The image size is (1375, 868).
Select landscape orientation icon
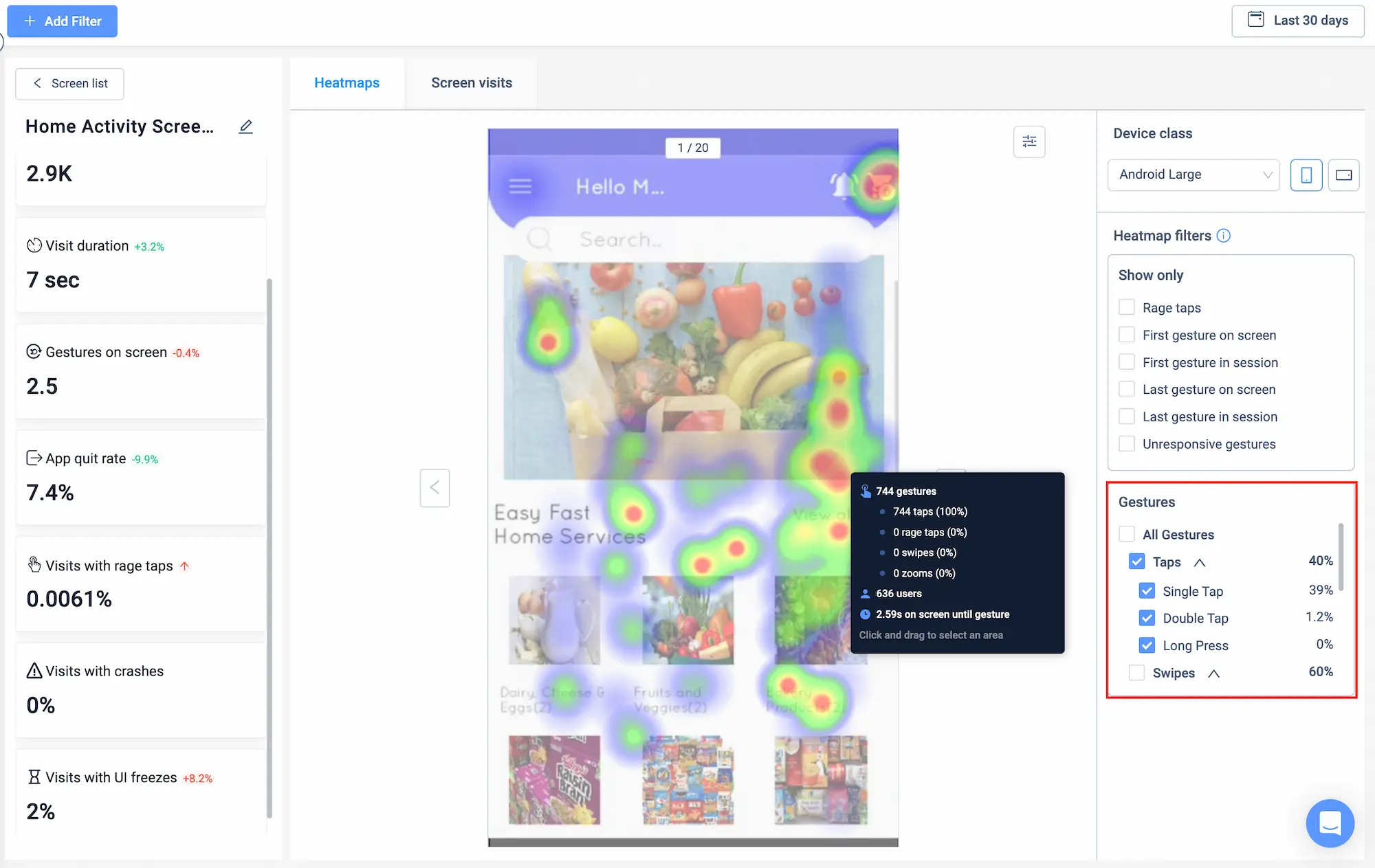(1343, 175)
